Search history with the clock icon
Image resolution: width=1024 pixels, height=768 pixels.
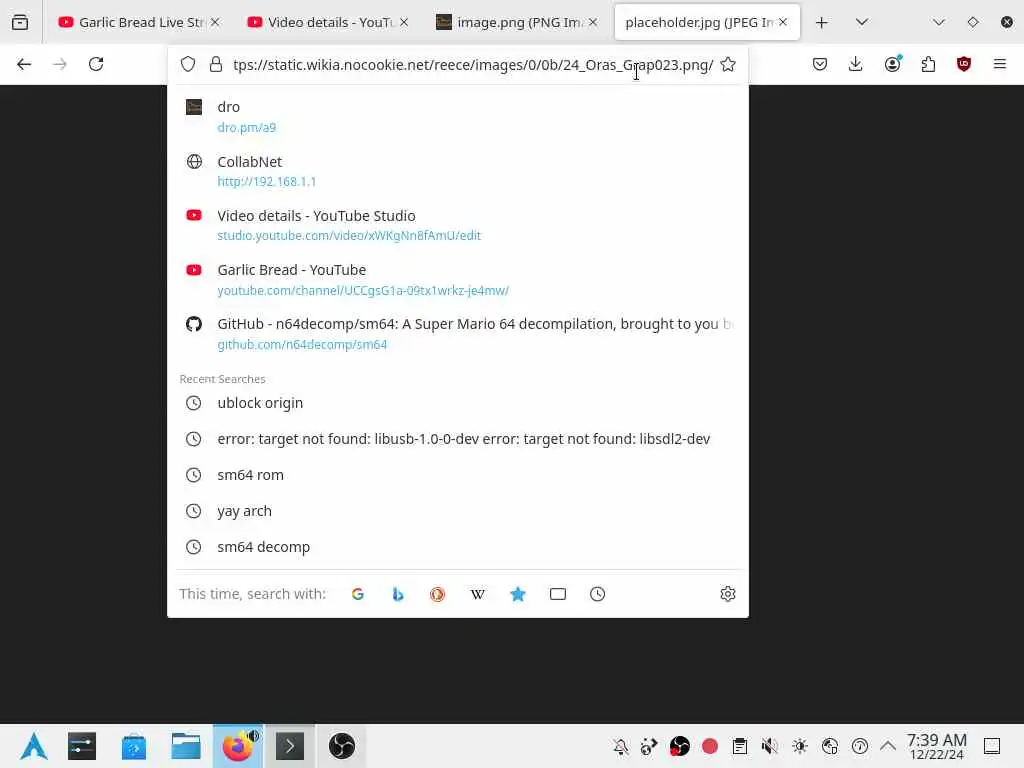(598, 594)
